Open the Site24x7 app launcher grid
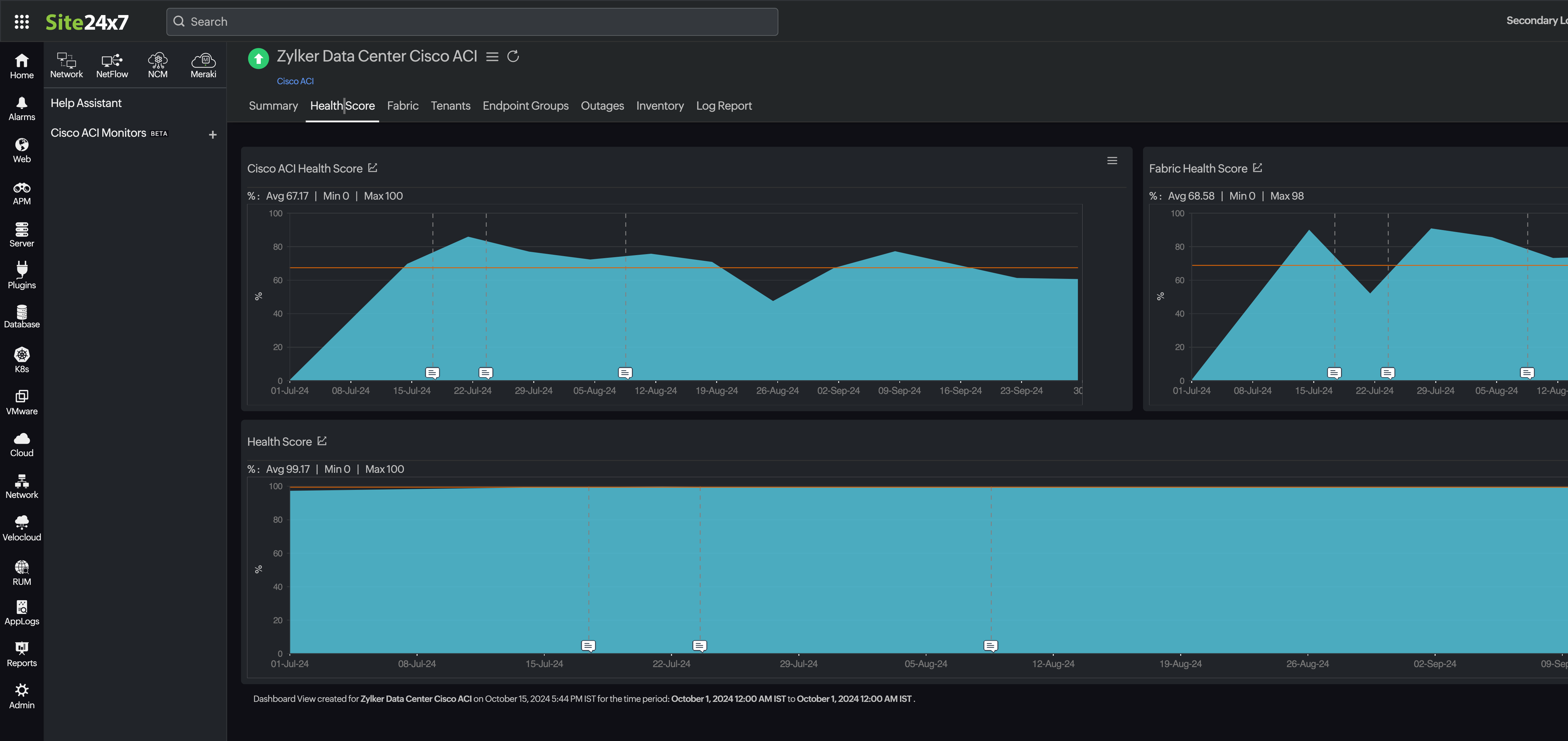The width and height of the screenshot is (1568, 741). [22, 21]
